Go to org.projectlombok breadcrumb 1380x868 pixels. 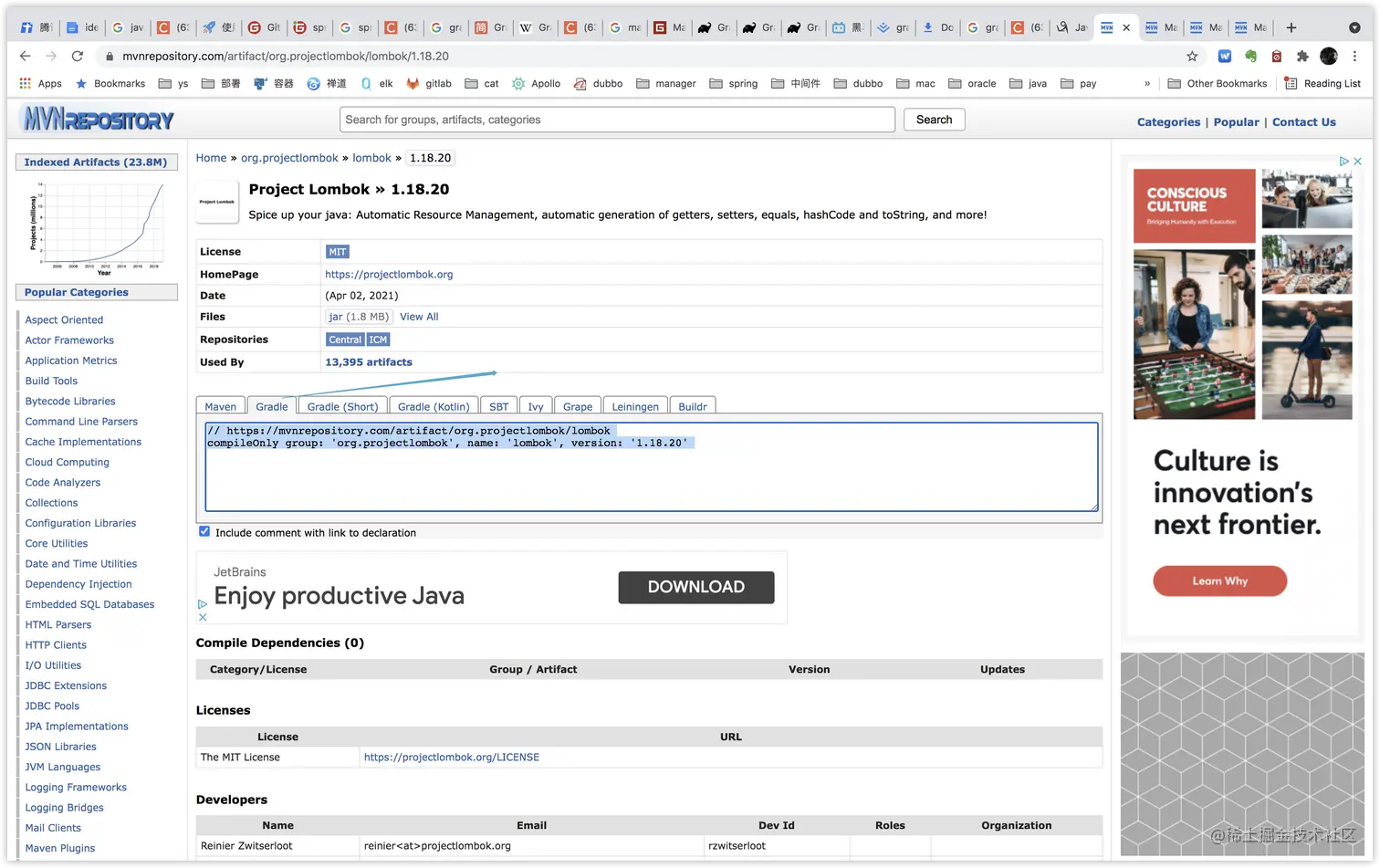pos(289,158)
